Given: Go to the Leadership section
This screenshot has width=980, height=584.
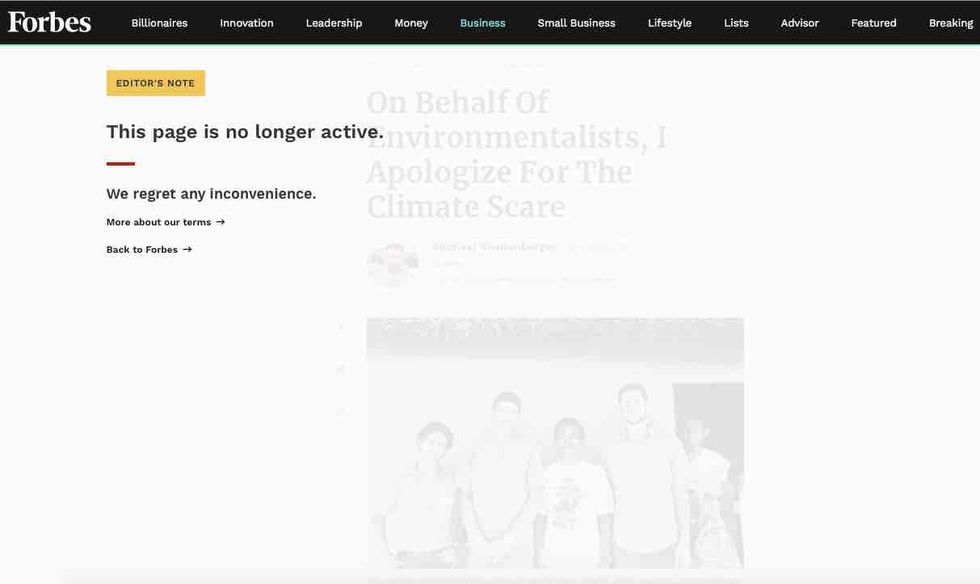Looking at the screenshot, I should [334, 23].
